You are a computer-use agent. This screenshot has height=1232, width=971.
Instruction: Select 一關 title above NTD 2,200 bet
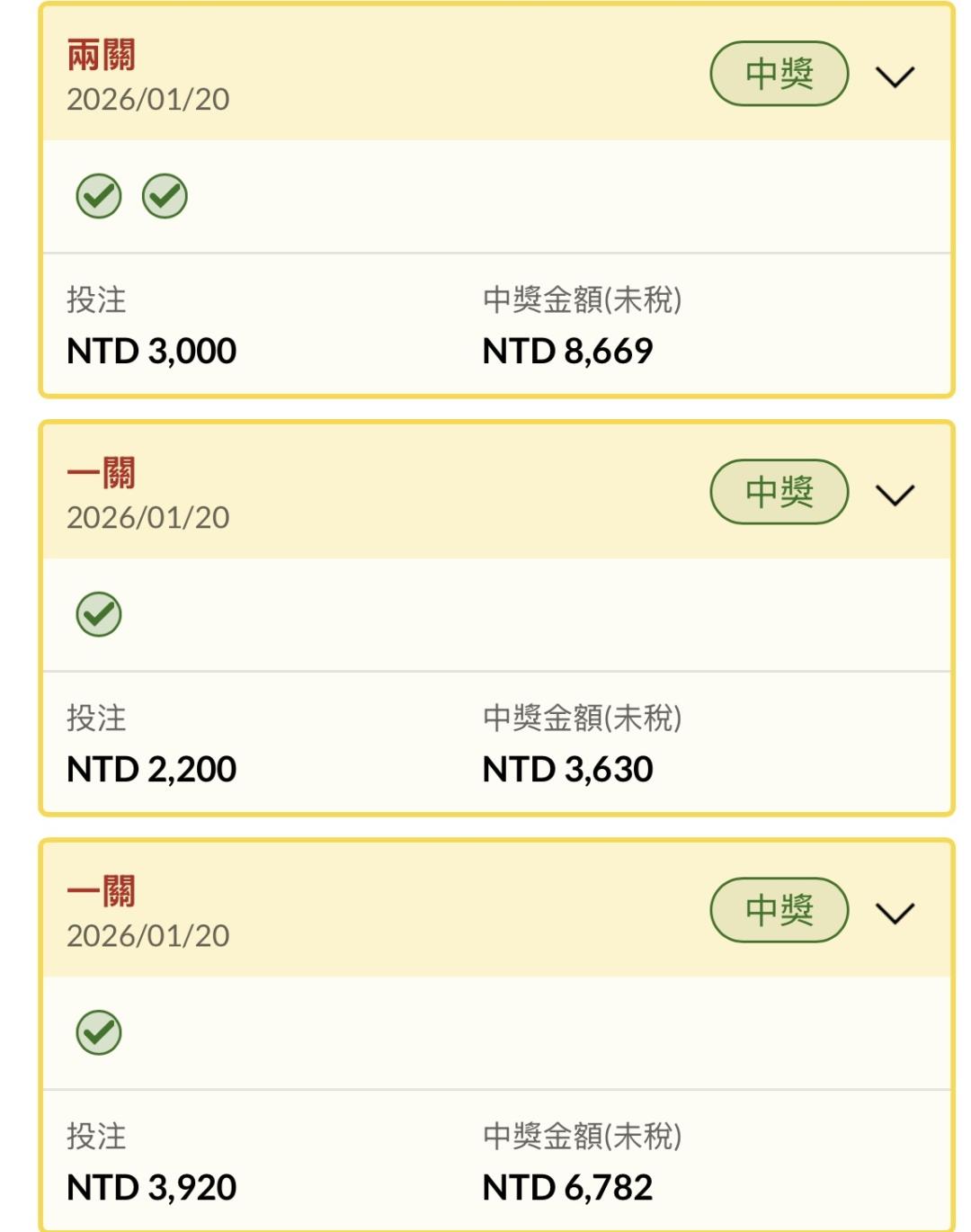tap(102, 474)
